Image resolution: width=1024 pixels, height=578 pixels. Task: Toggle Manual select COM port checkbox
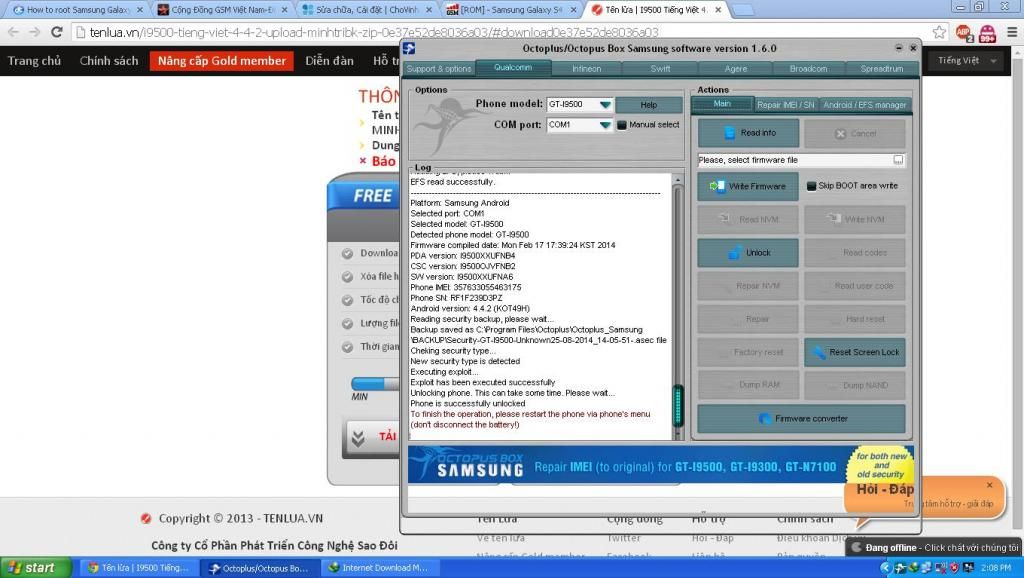pyautogui.click(x=622, y=125)
